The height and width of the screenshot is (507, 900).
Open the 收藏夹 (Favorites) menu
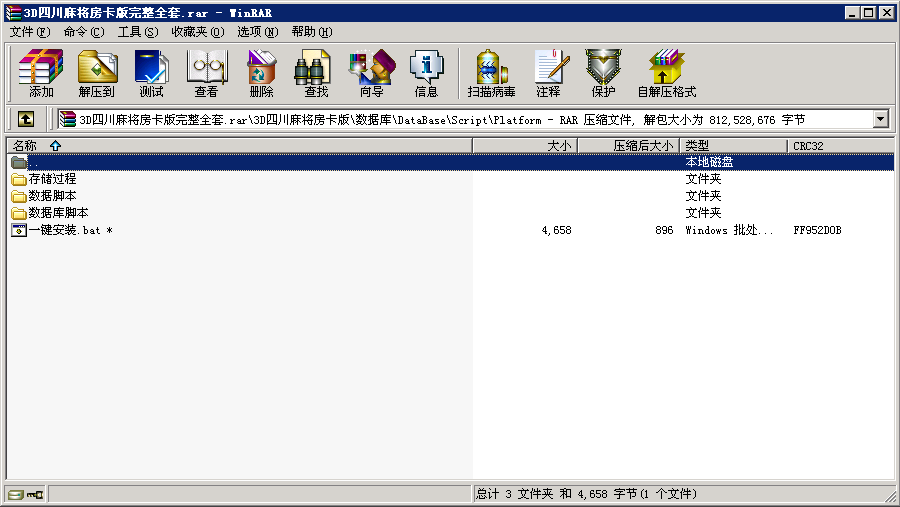197,32
